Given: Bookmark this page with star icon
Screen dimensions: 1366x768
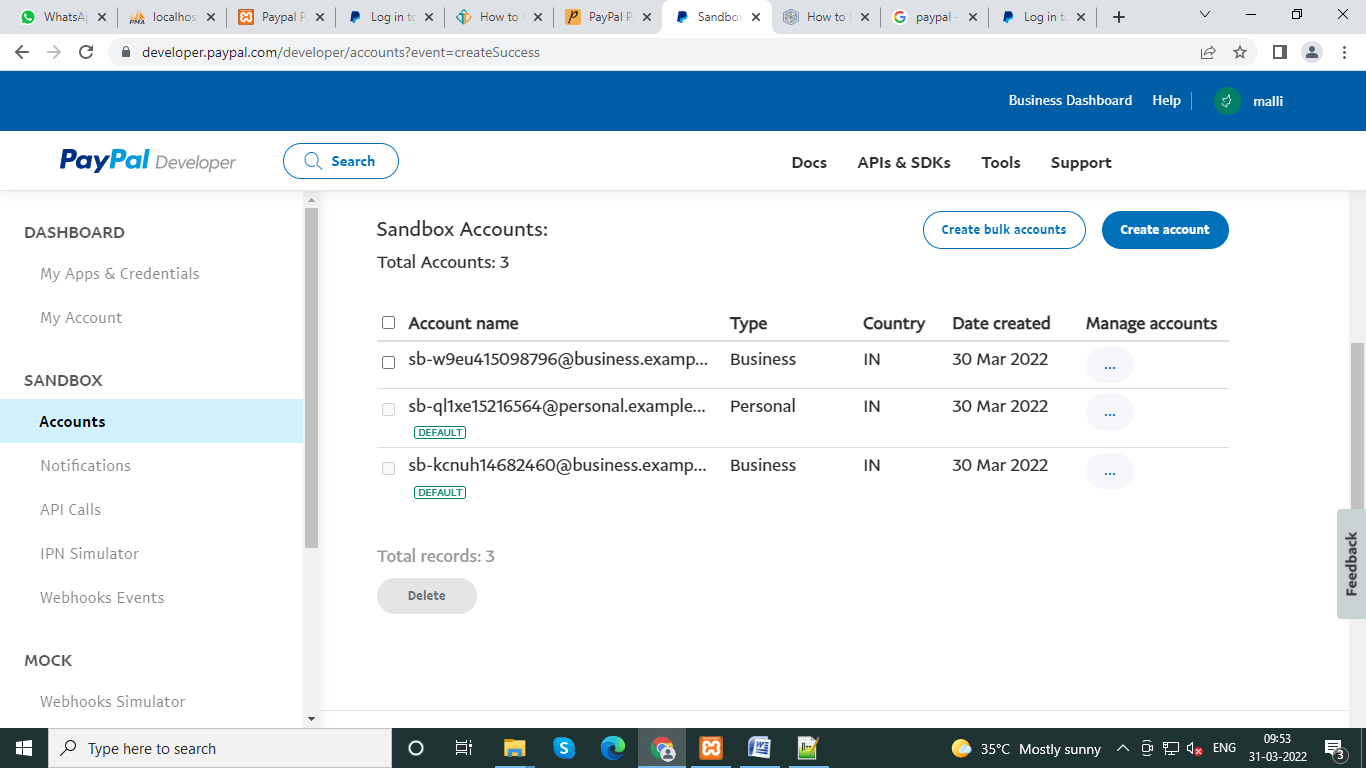Looking at the screenshot, I should tap(1240, 52).
